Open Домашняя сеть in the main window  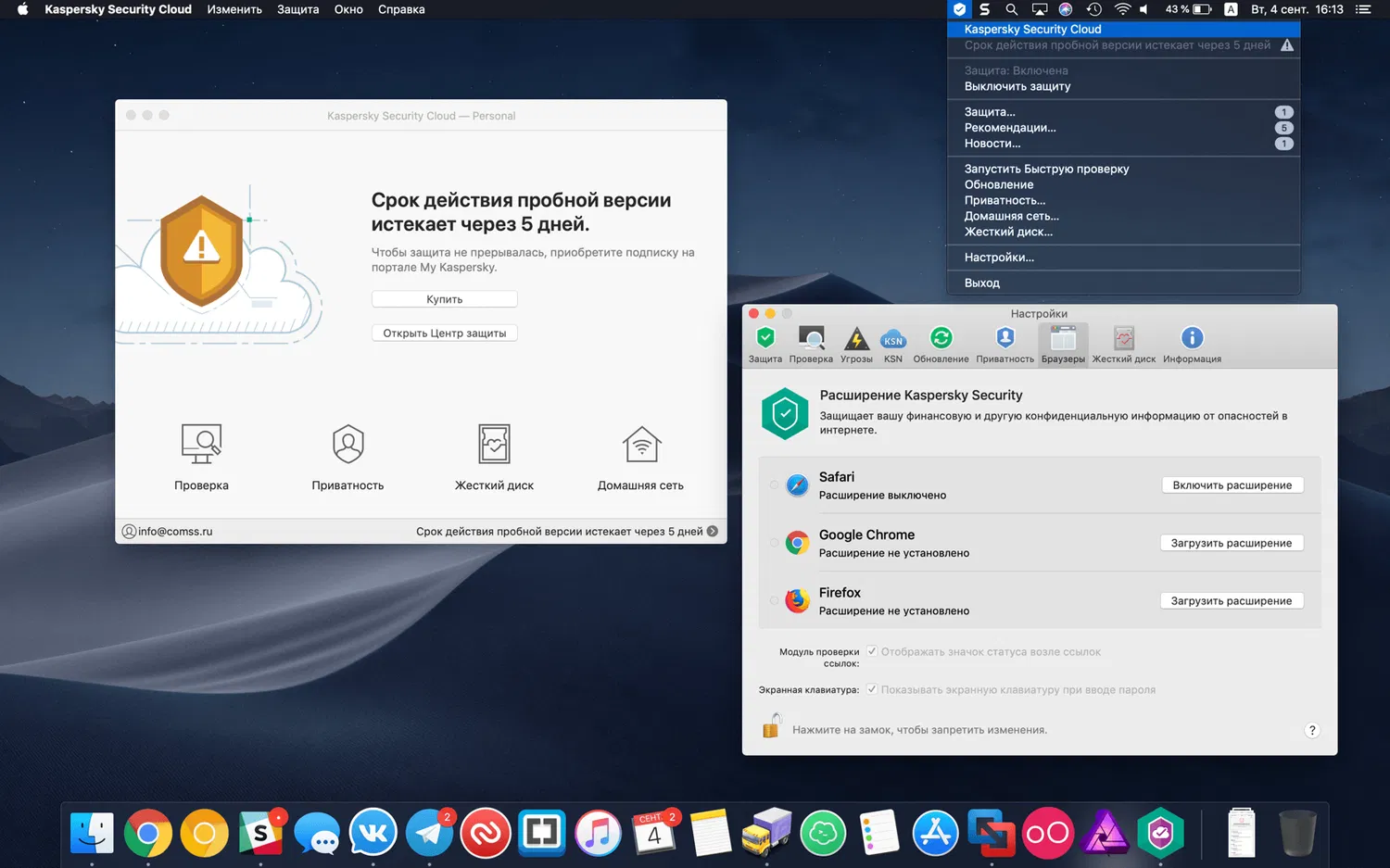(641, 454)
